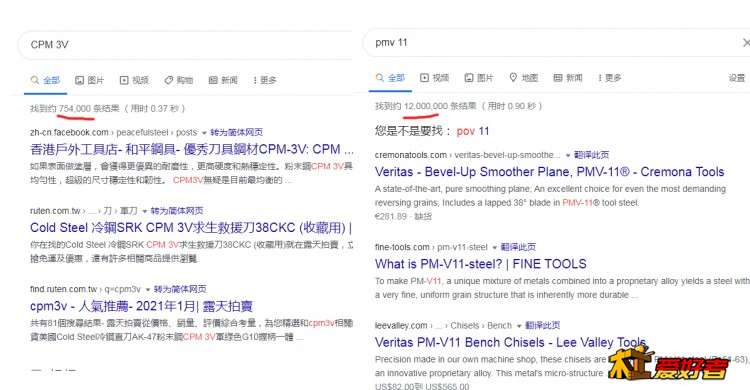Viewport: 750px width, 390px height.
Task: Select the 图片 tab in pmv 11 search
Action: tap(479, 78)
